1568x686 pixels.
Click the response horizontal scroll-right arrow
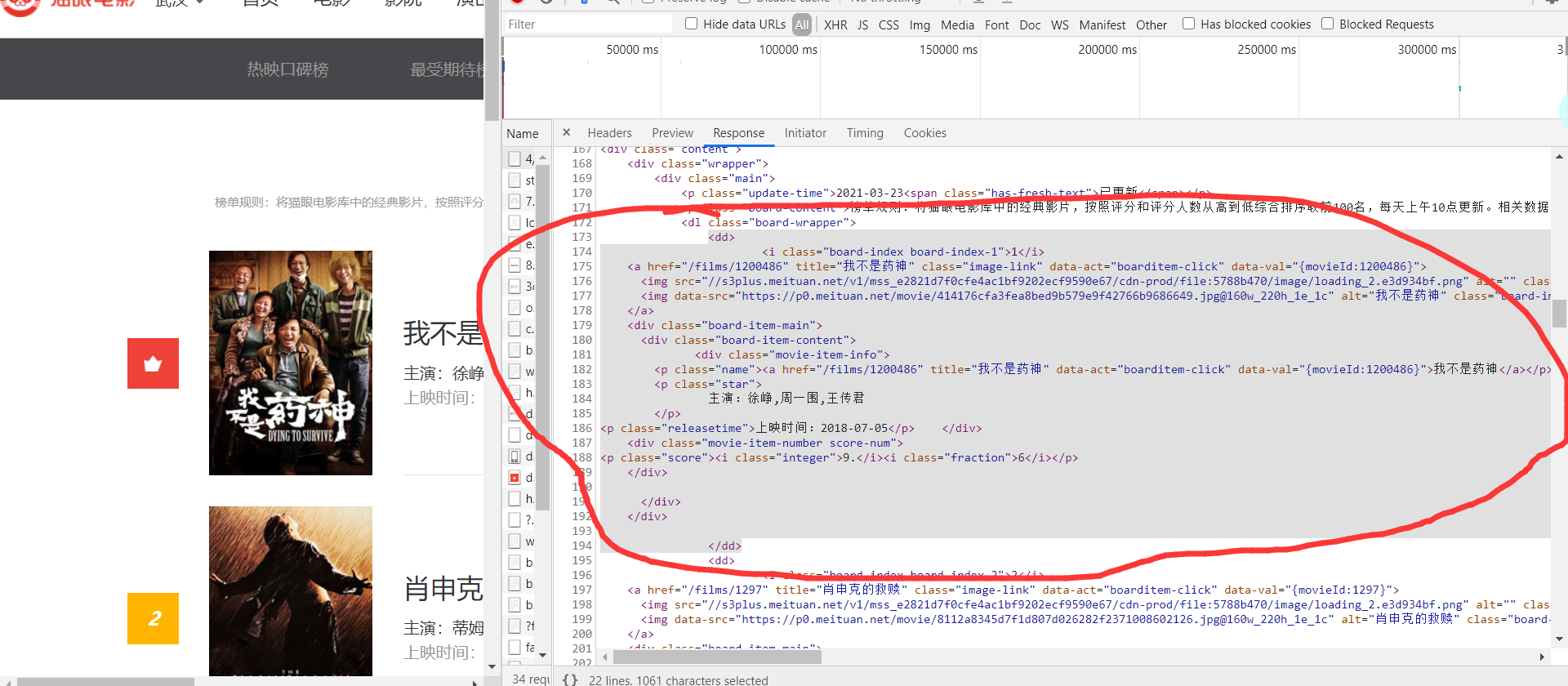pos(1542,657)
